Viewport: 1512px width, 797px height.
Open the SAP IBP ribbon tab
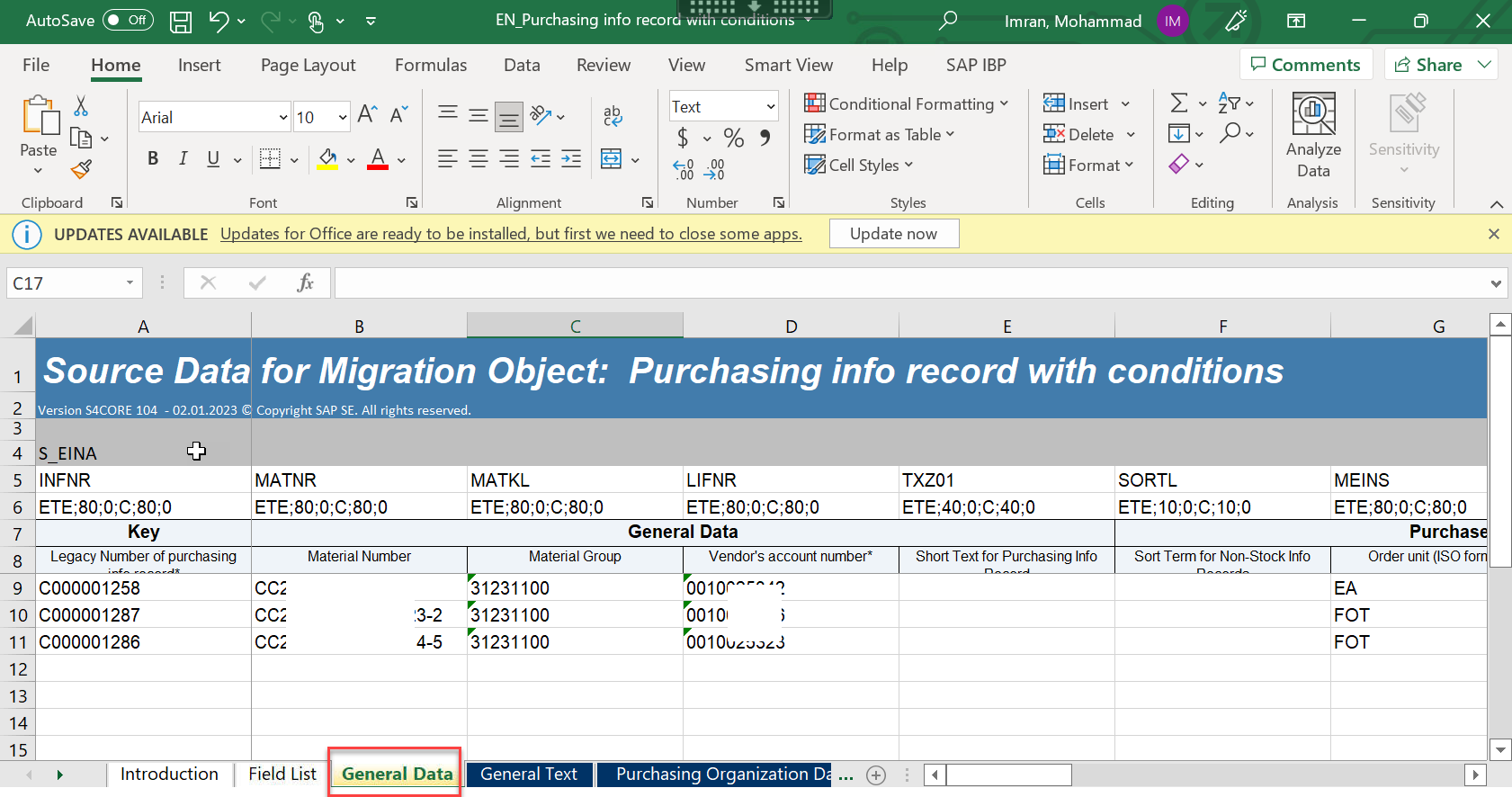976,65
